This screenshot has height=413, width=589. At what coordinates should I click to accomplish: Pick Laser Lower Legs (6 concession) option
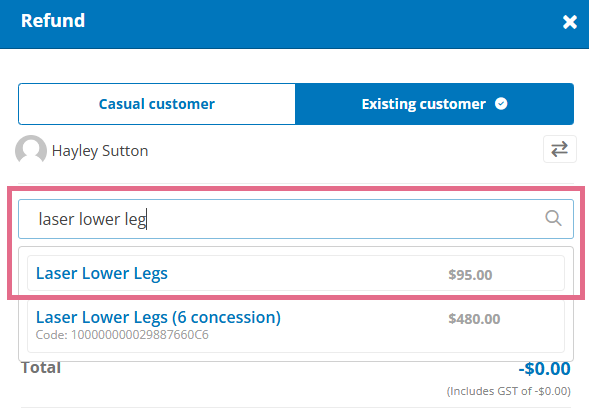[296, 325]
